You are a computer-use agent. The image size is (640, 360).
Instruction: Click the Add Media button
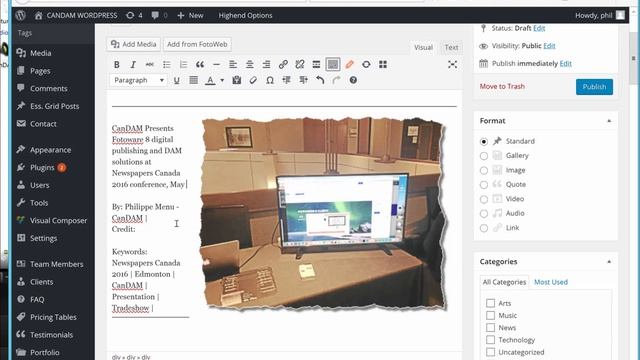133,44
